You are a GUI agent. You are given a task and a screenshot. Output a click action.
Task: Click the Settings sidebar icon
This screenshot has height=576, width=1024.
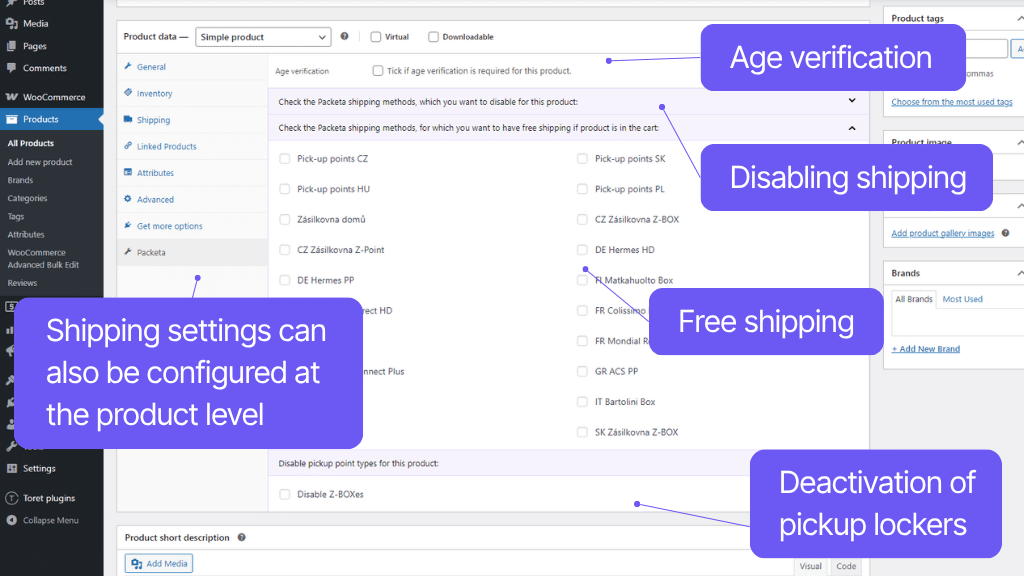tap(12, 468)
